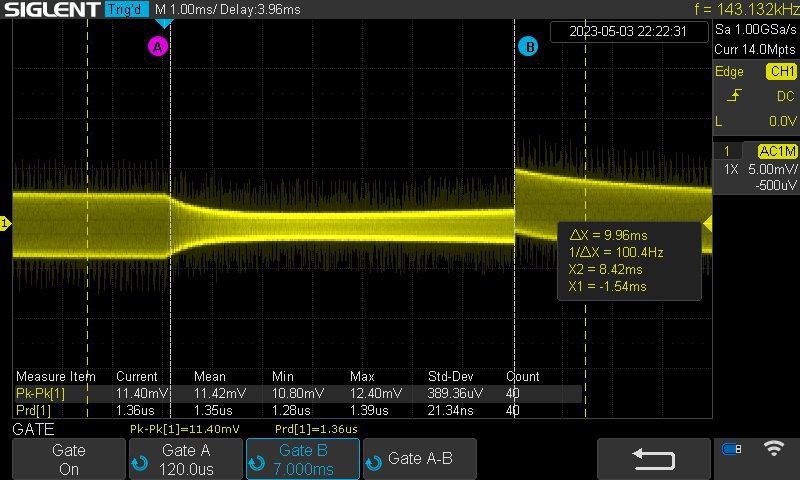
Task: Click the return back arrow button
Action: pyautogui.click(x=654, y=459)
